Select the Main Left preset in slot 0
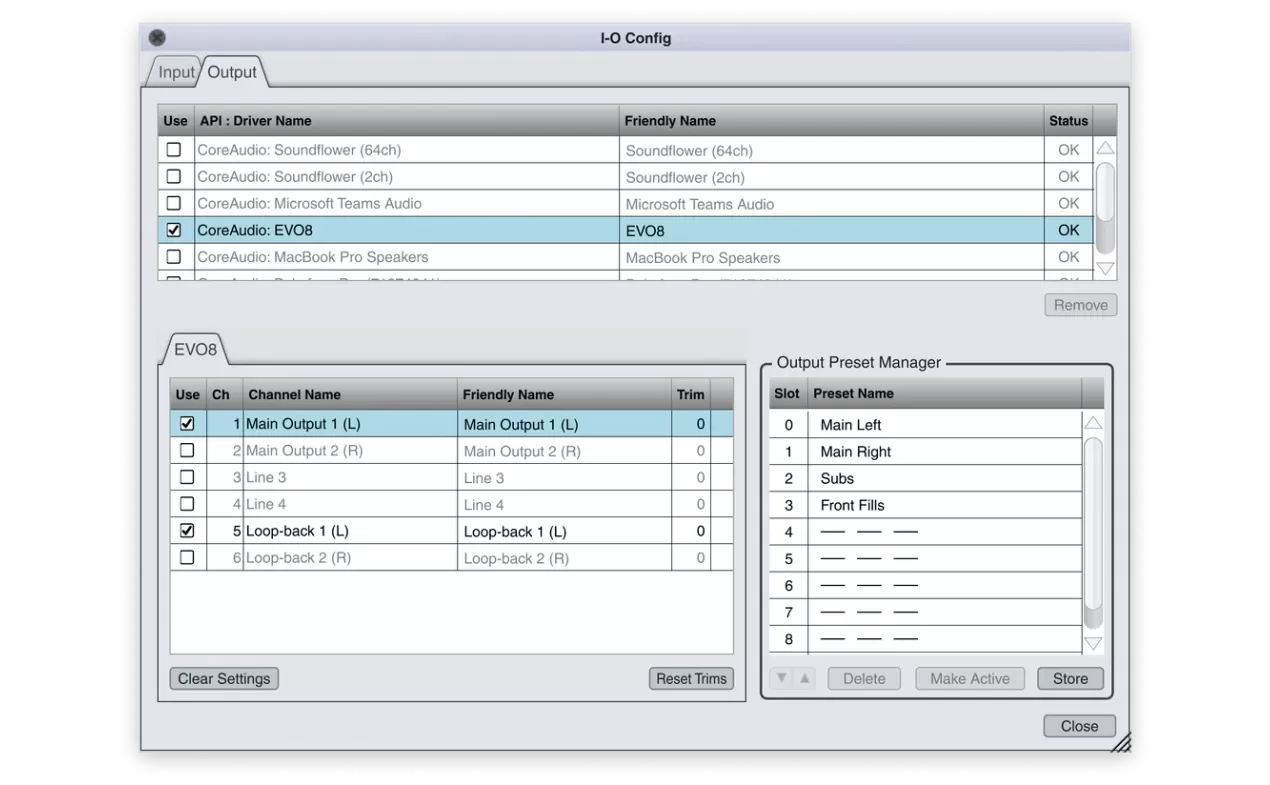1270x785 pixels. tap(926, 424)
